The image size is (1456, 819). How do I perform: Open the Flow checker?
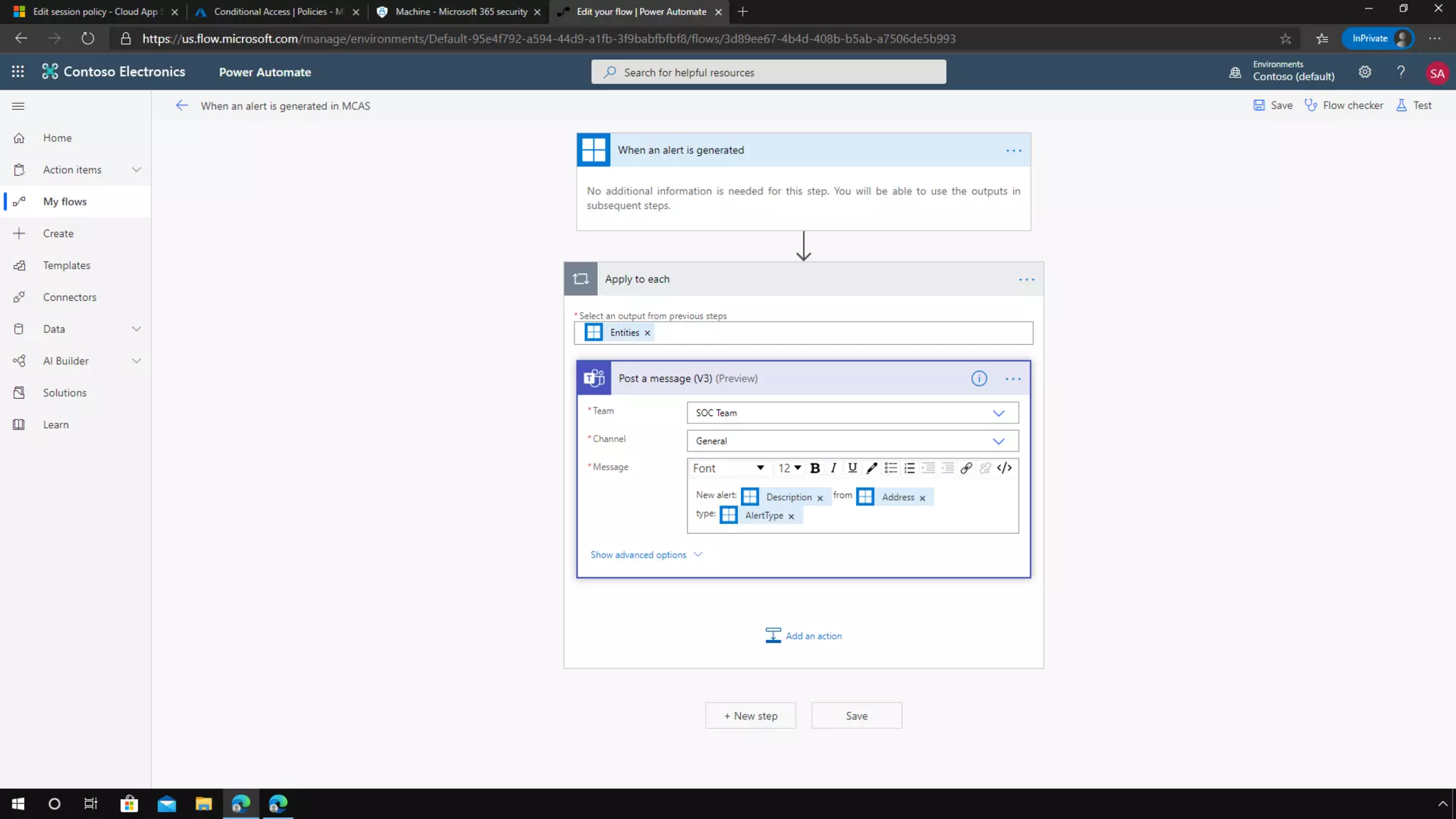click(1344, 105)
